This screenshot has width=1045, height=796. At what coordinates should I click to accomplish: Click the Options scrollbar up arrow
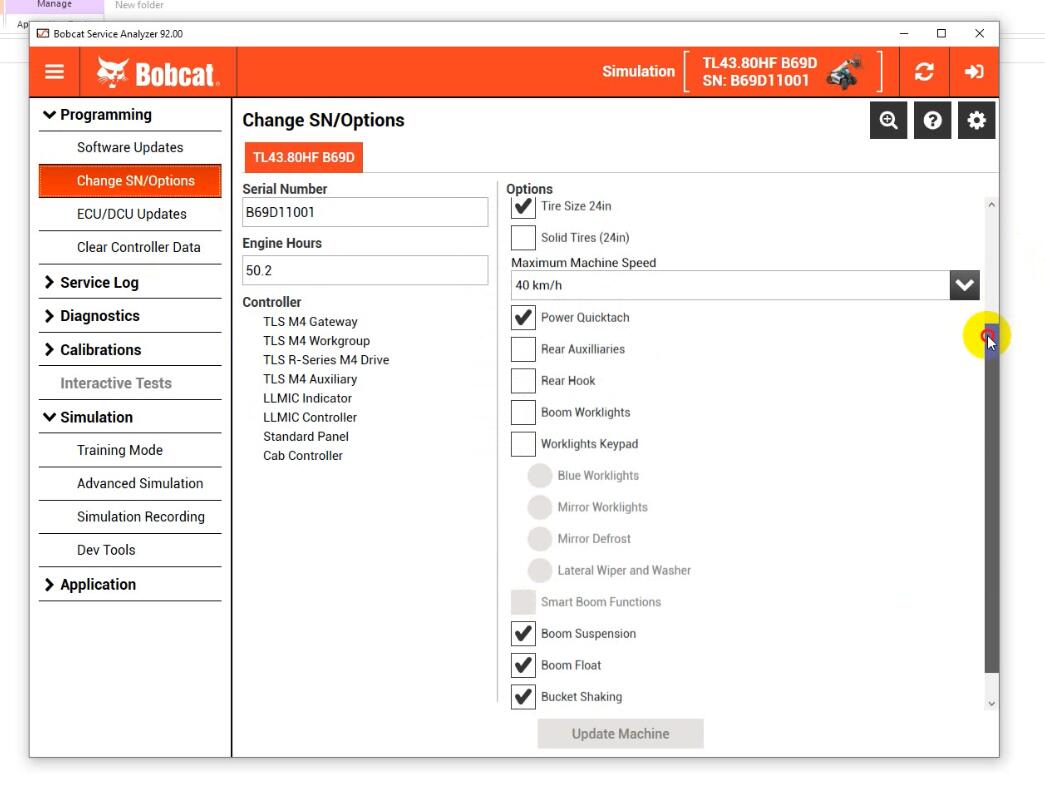pos(992,205)
